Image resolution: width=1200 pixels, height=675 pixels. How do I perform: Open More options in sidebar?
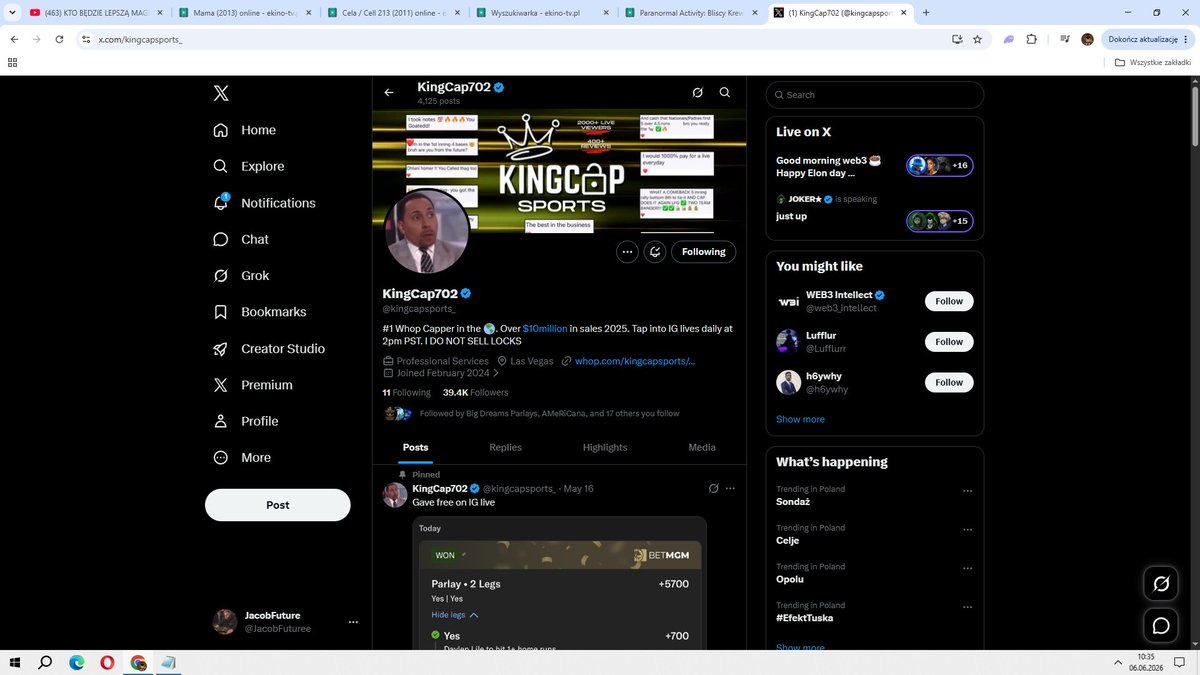tap(243, 457)
